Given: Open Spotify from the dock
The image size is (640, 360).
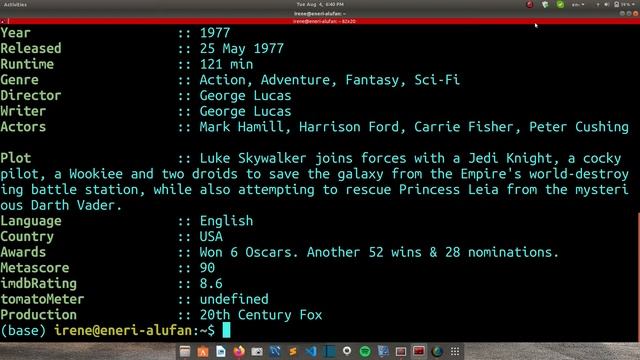Looking at the screenshot, I should pyautogui.click(x=365, y=351).
